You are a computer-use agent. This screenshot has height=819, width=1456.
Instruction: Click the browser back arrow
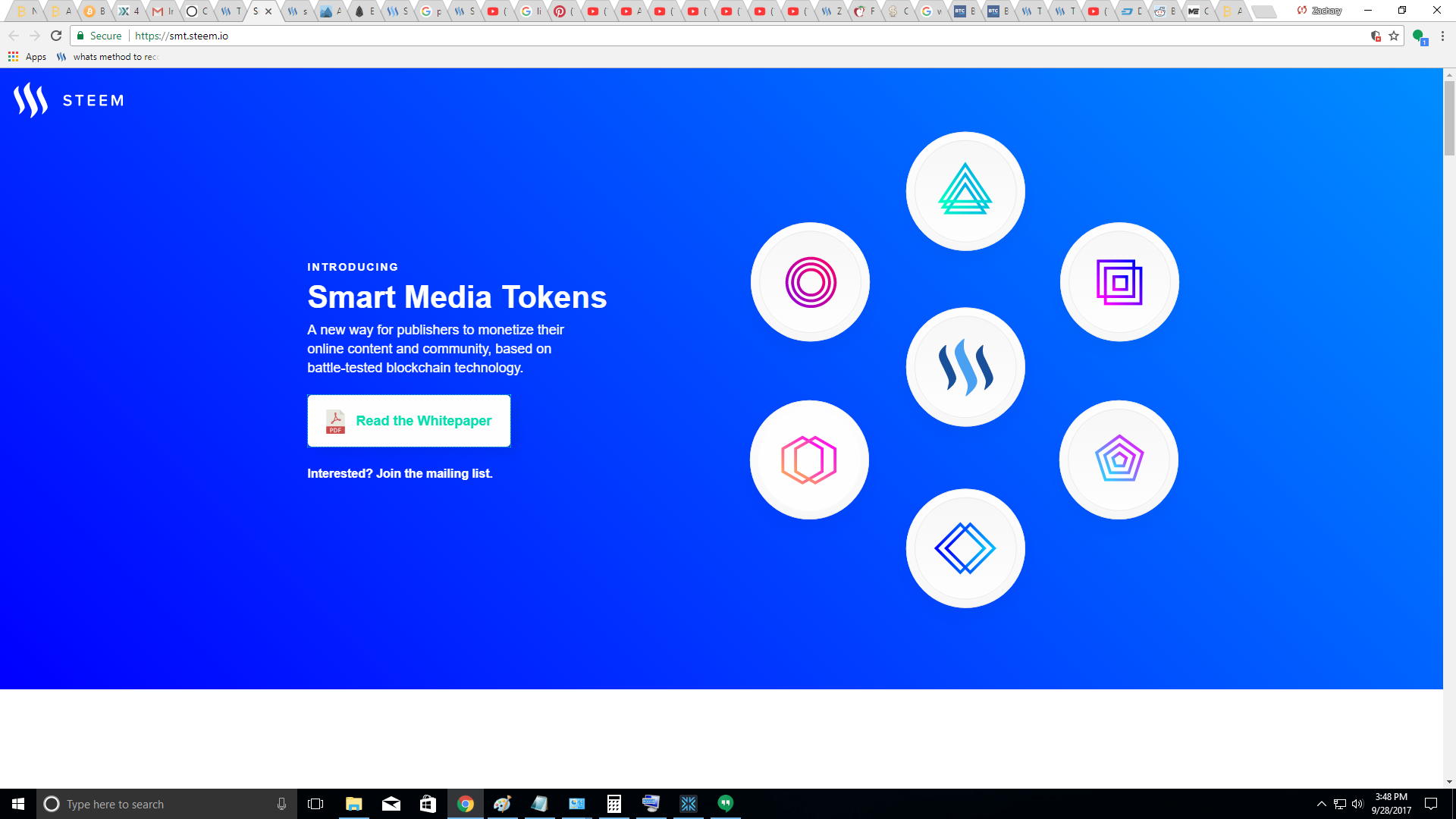click(x=14, y=36)
